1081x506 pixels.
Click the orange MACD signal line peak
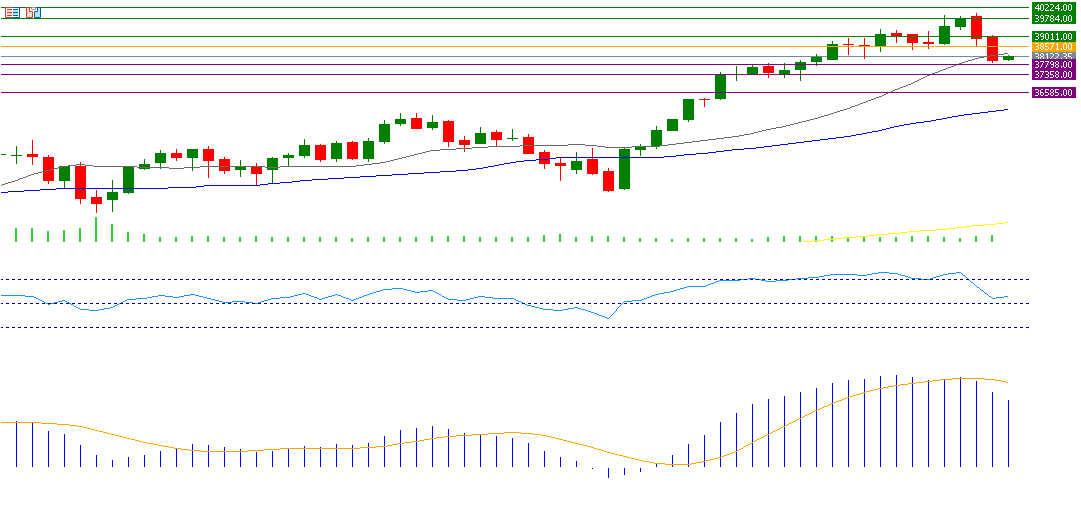[962, 378]
